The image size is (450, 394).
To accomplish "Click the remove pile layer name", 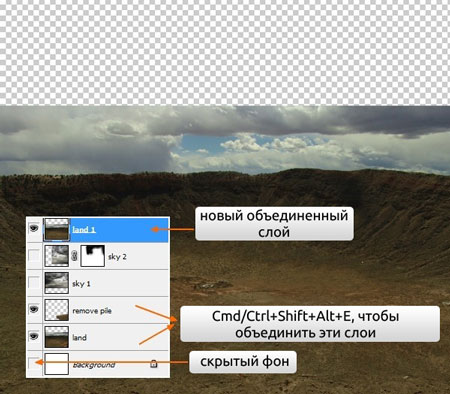I will point(92,311).
